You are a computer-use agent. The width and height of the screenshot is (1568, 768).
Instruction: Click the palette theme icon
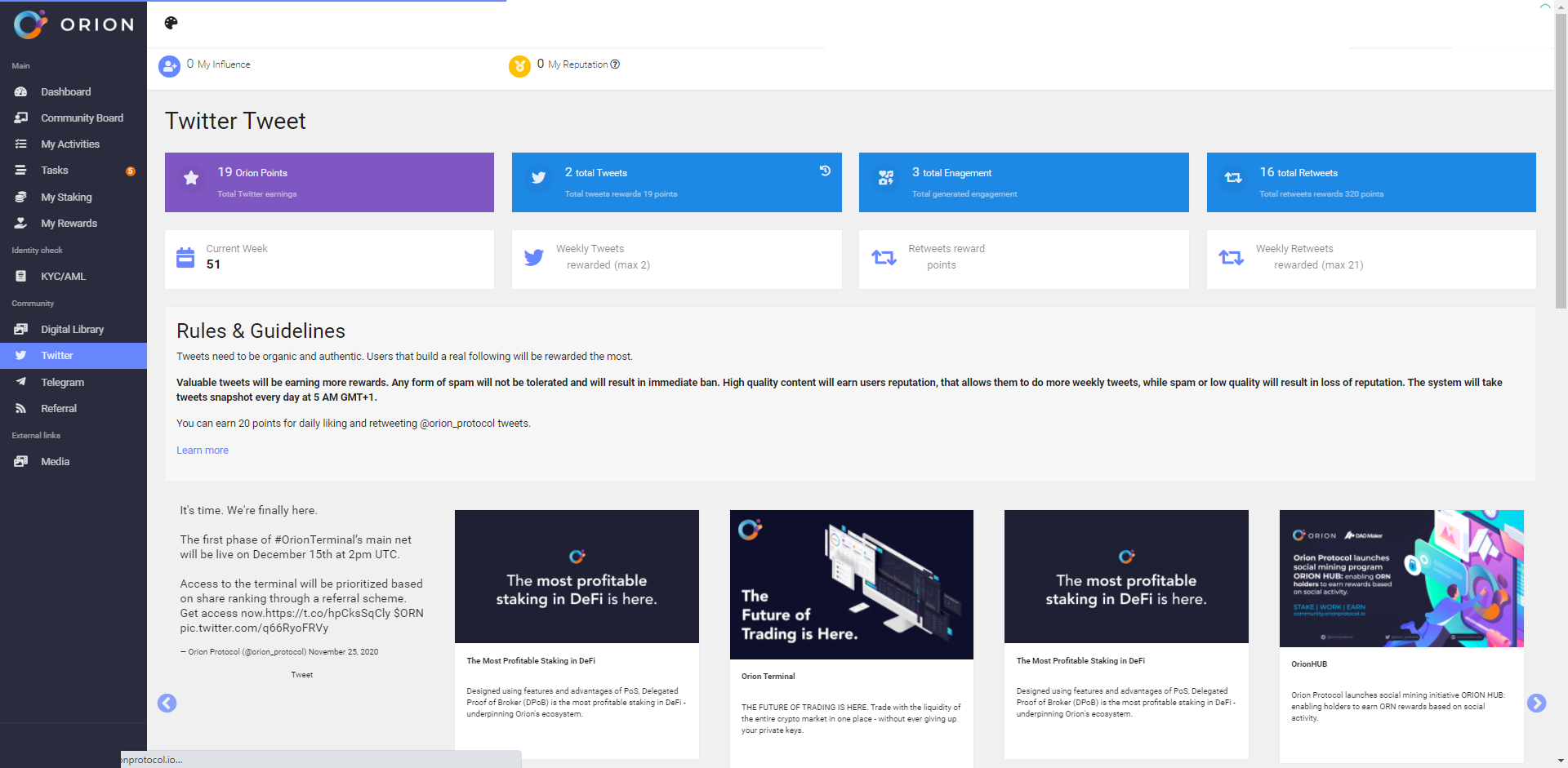click(x=171, y=23)
